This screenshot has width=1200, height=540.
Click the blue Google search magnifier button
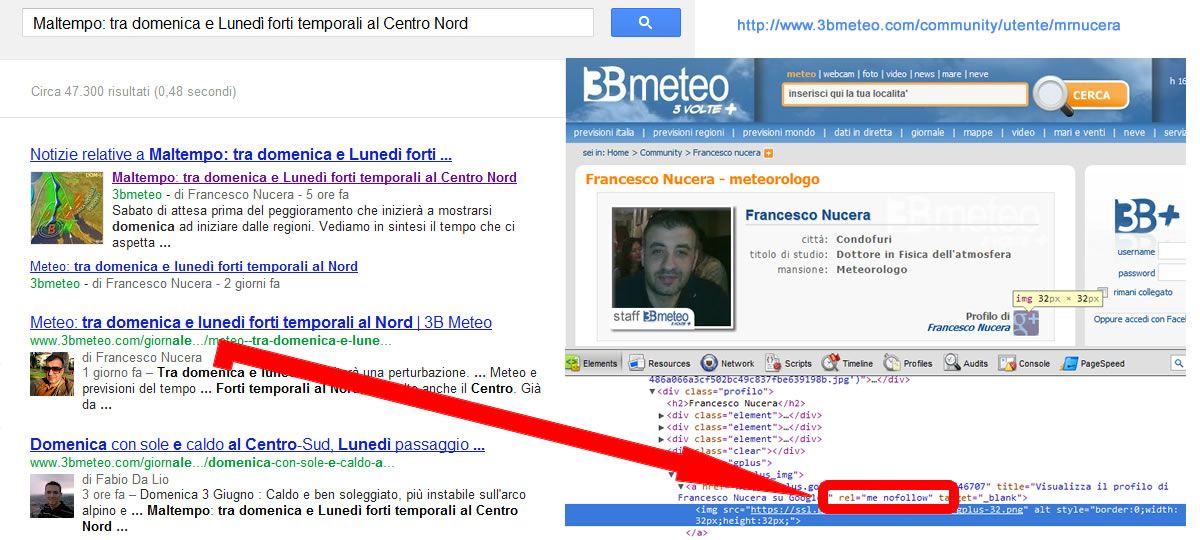point(645,22)
